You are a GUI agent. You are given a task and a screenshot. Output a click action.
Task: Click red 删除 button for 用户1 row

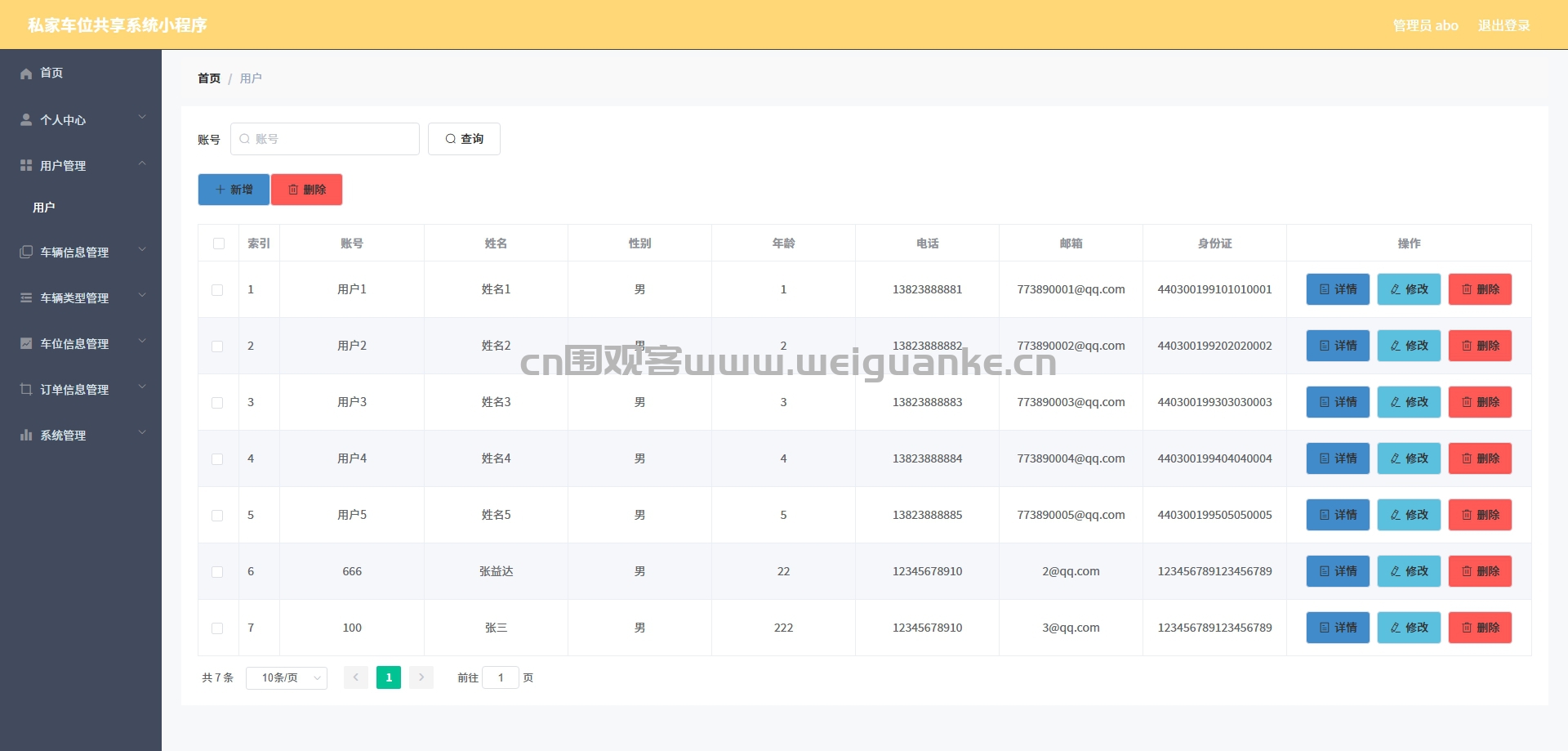coord(1480,289)
